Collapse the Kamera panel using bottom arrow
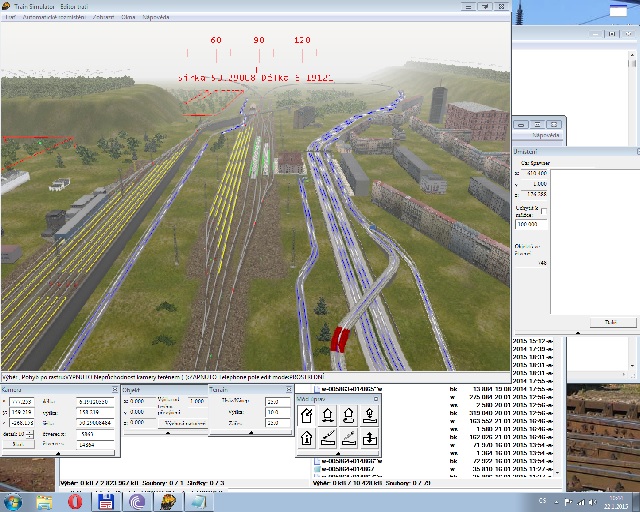This screenshot has height=512, width=640. 58,453
